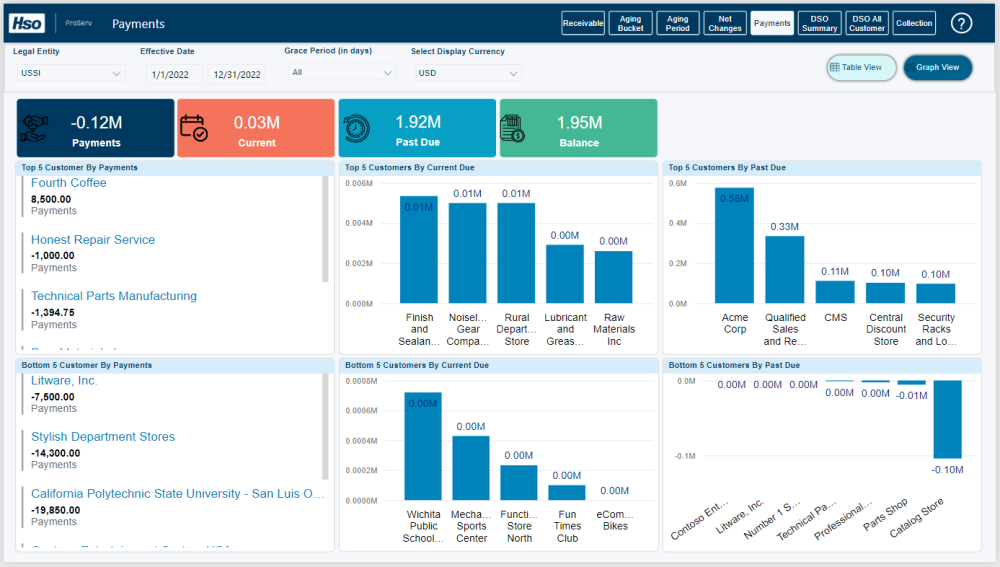
Task: Click the Current calendar check icon
Action: pyautogui.click(x=194, y=128)
